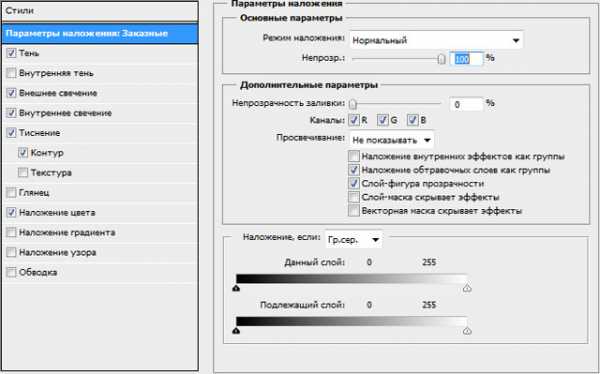Toggle the R channel checkbox

(x=354, y=120)
